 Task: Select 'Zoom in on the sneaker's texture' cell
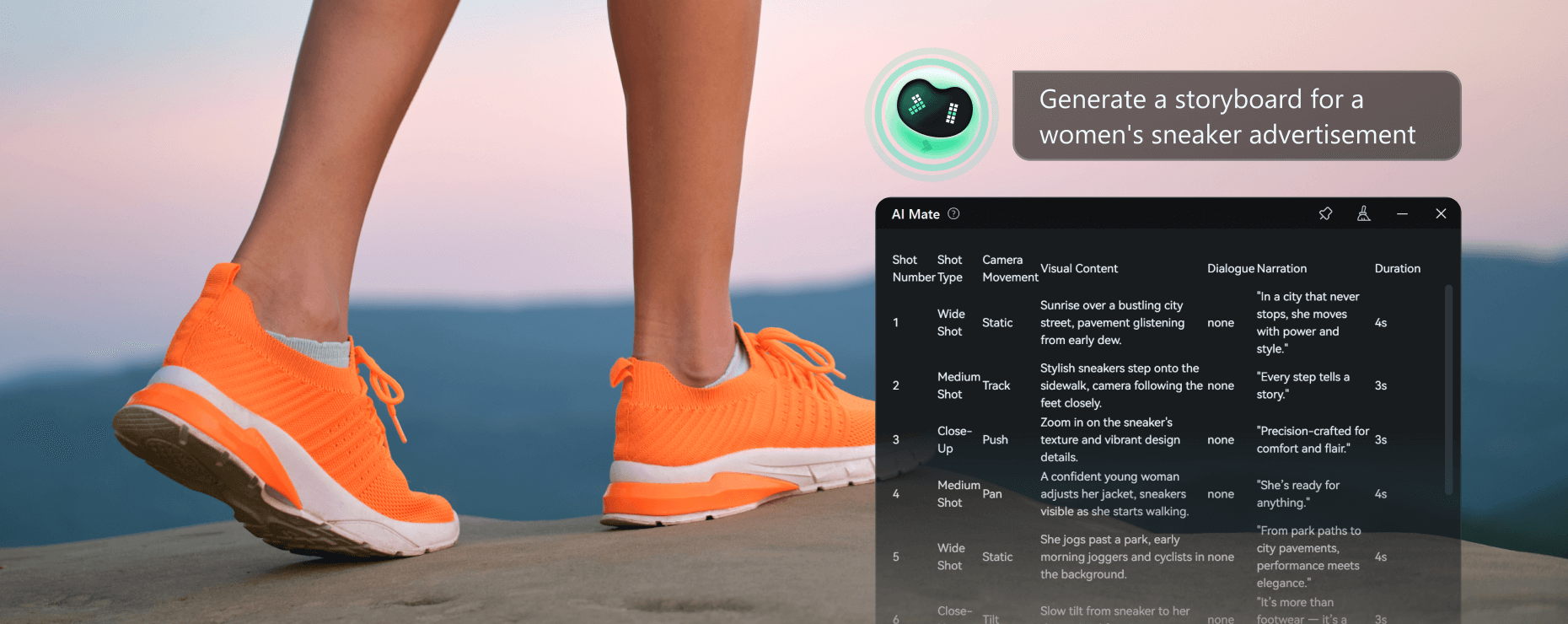point(1110,439)
